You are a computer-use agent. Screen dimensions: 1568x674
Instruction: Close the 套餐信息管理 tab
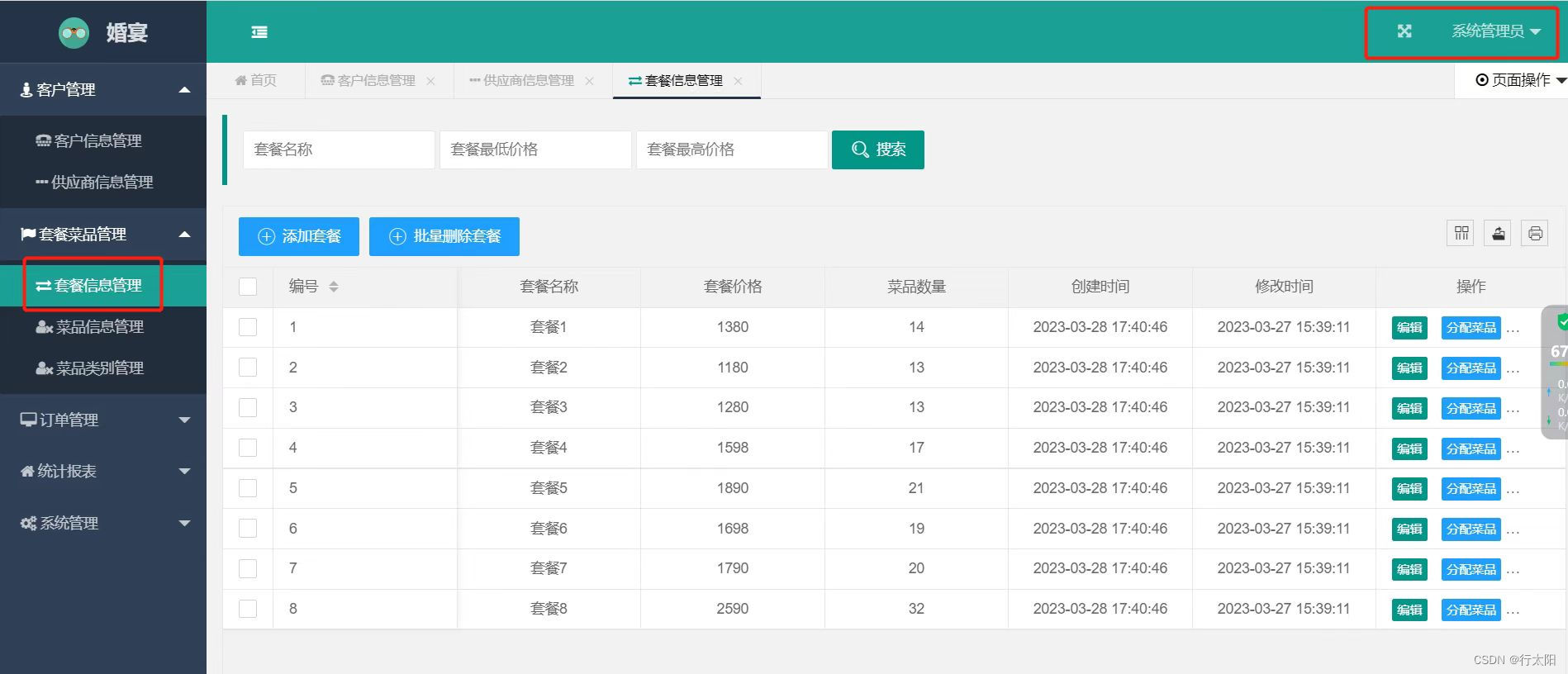(x=738, y=81)
